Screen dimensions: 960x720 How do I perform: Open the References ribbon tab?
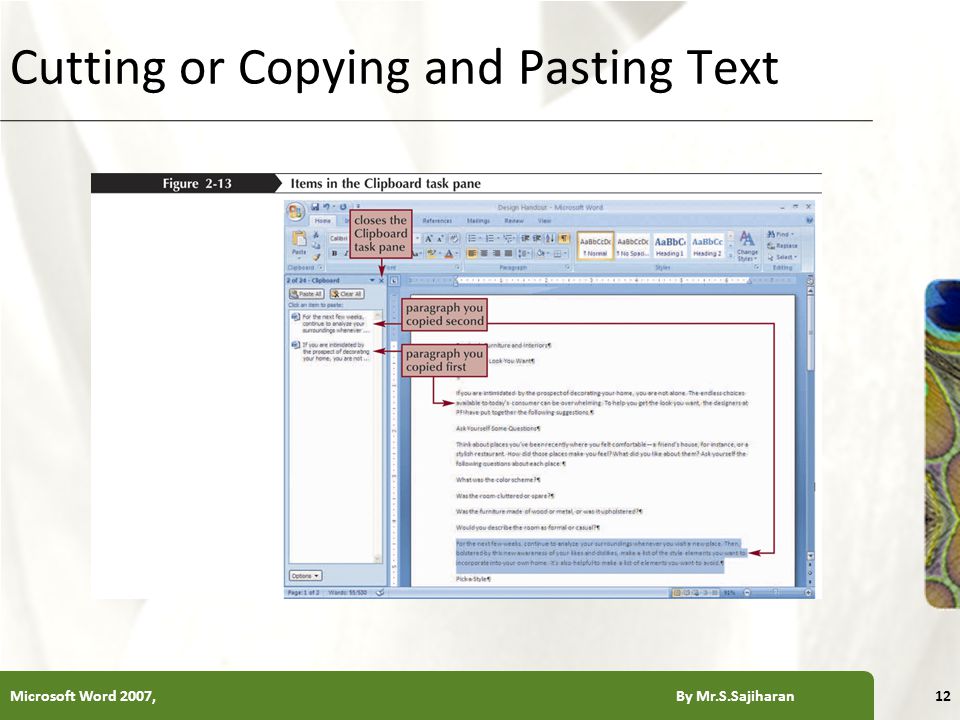(437, 220)
